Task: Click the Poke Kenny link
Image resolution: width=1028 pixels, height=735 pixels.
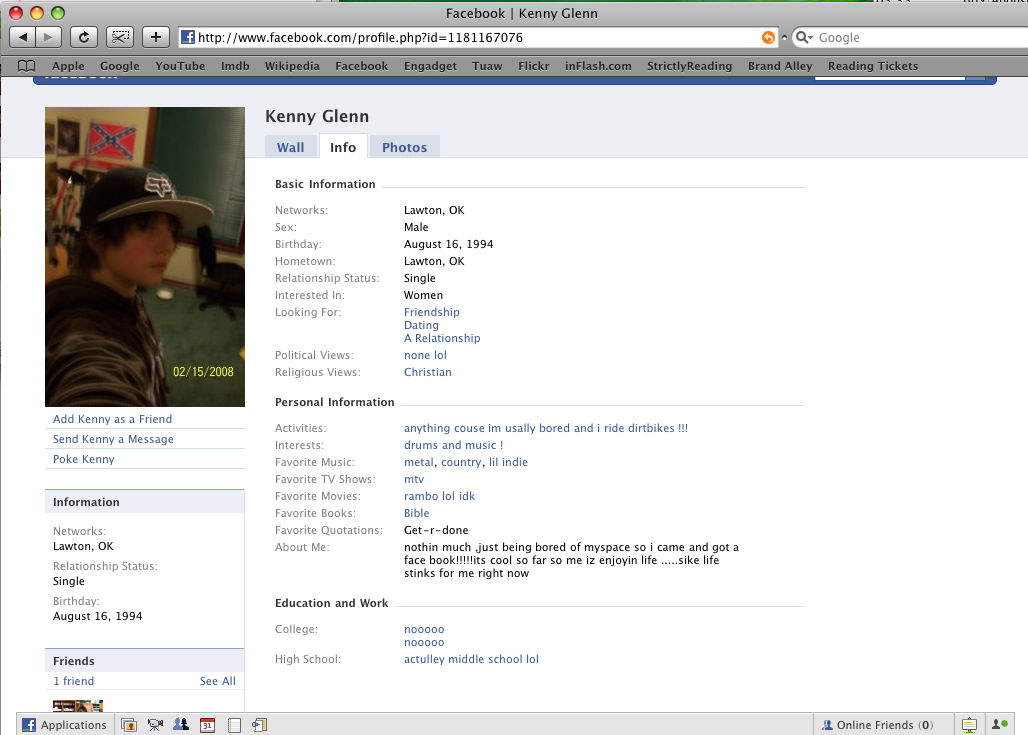Action: pos(83,459)
